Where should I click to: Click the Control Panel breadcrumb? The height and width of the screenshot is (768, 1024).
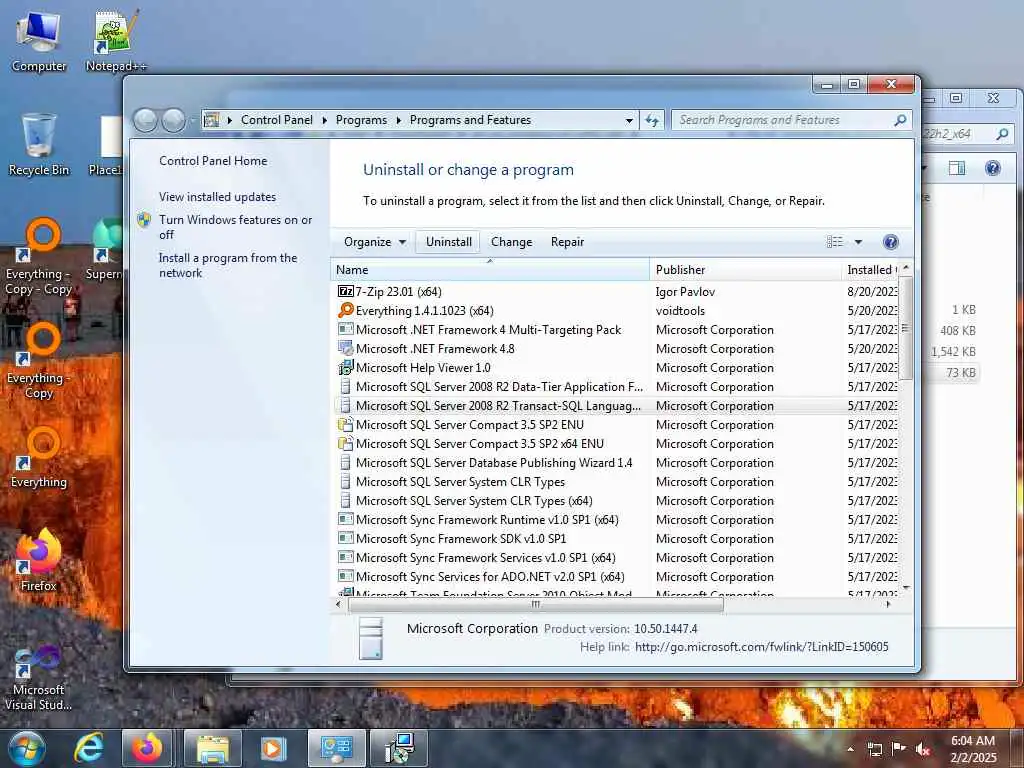coord(277,120)
